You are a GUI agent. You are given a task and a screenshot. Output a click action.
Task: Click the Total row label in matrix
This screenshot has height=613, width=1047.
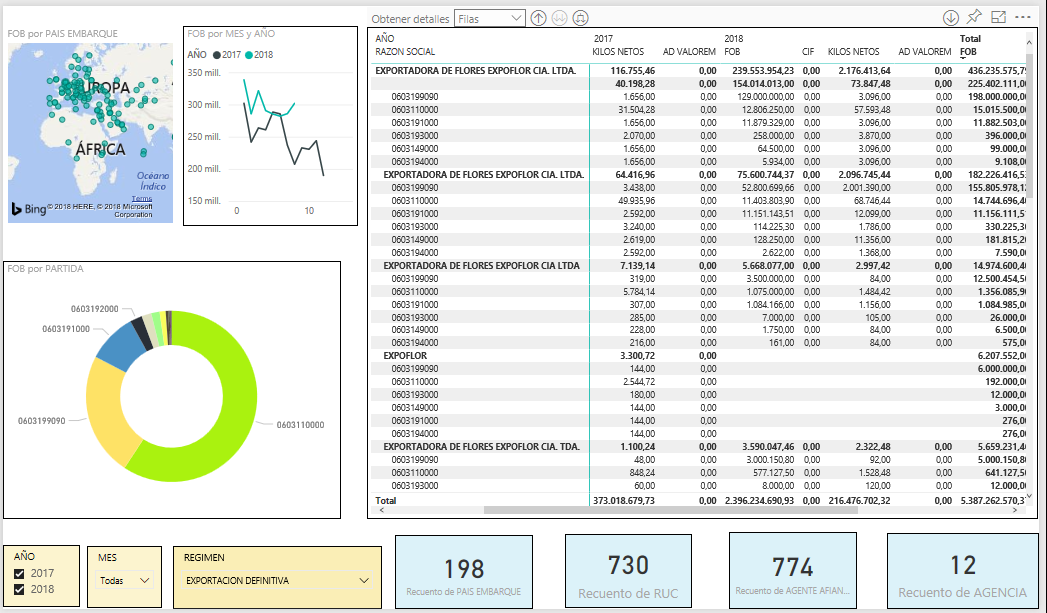(385, 500)
